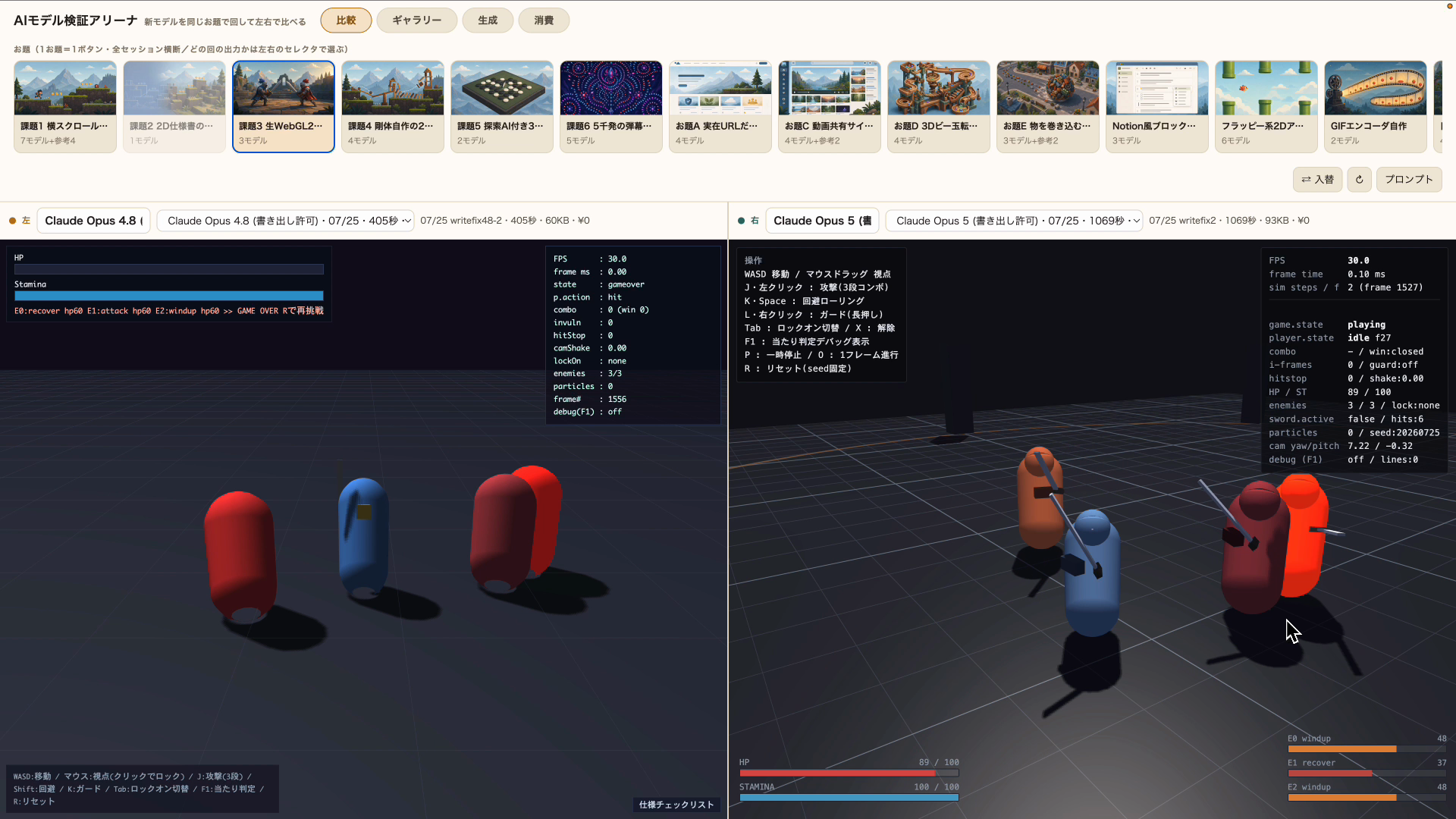Viewport: 1456px width, 819px height.
Task: Select the 課題6 5千発の弾幕 card
Action: [x=611, y=107]
